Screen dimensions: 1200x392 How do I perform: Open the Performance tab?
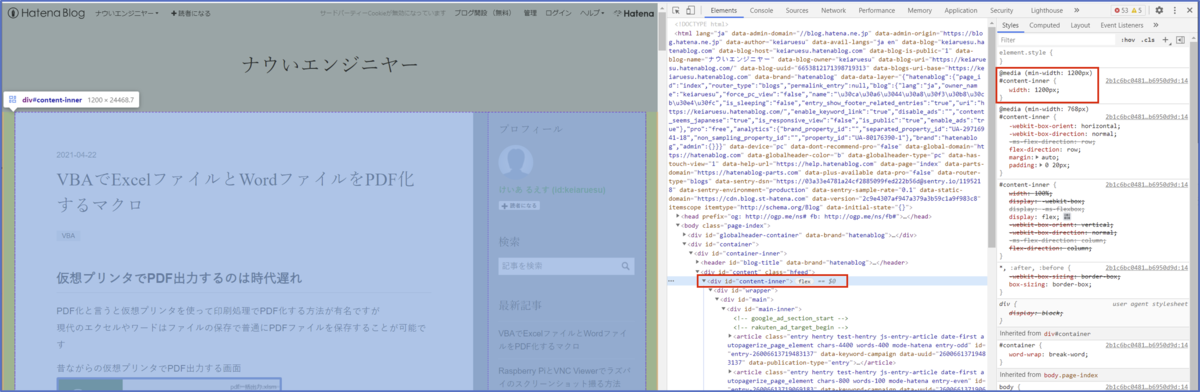click(877, 10)
